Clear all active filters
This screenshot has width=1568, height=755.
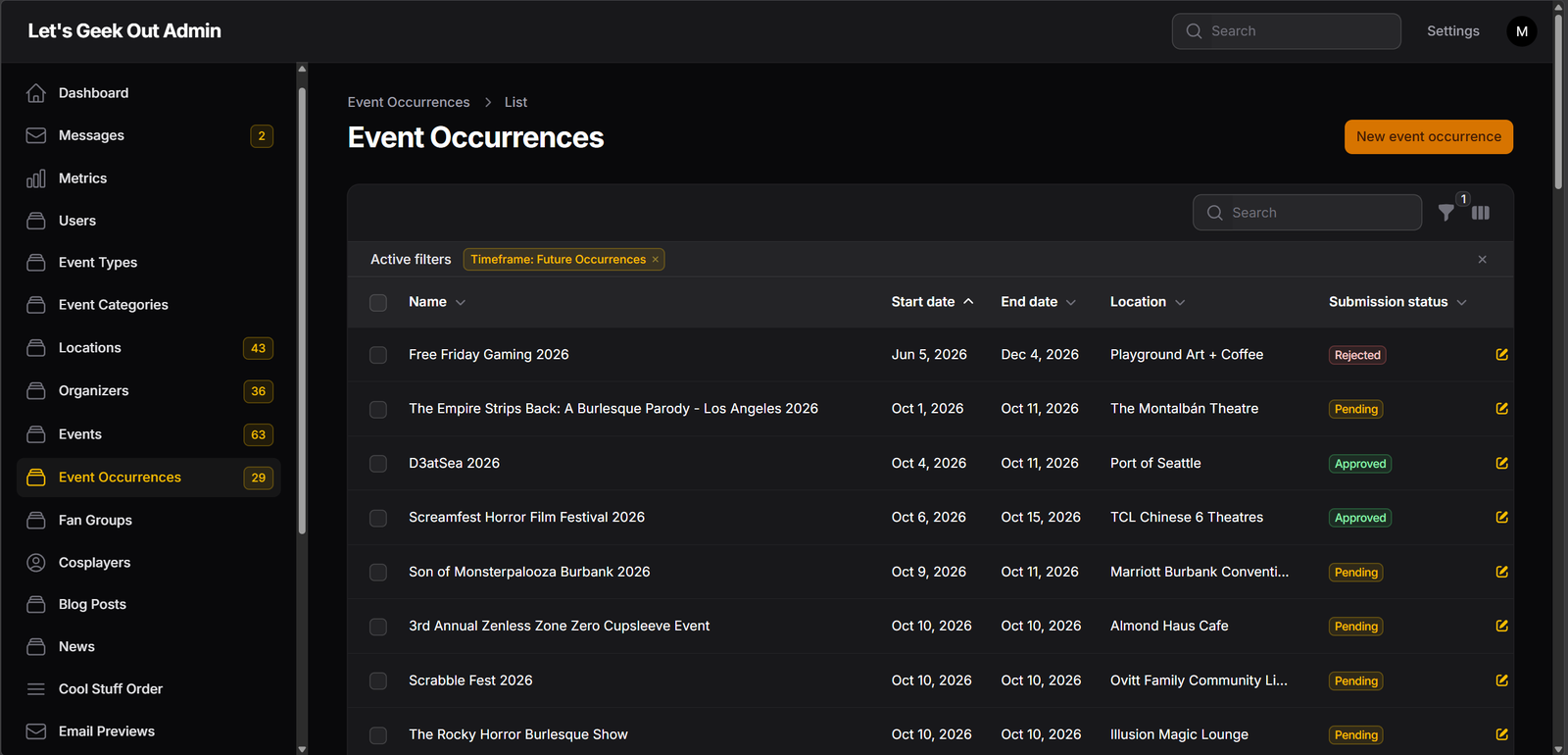(1482, 260)
